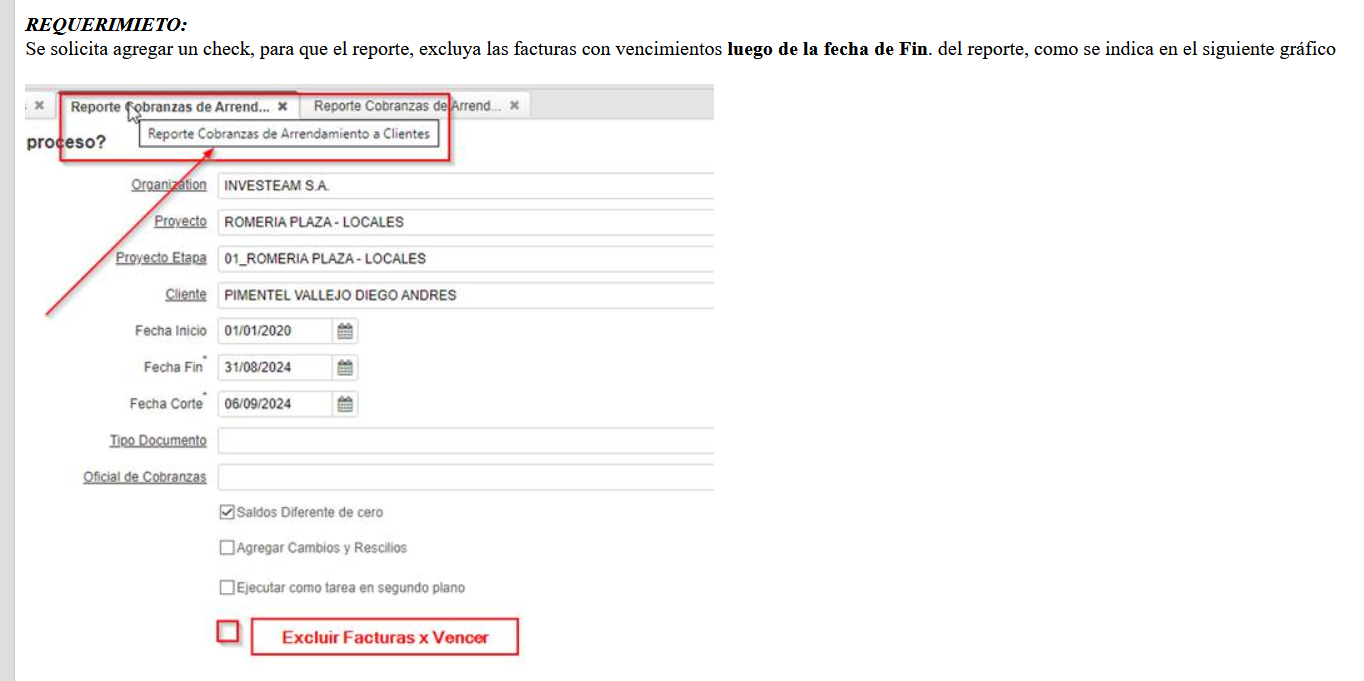1364x681 pixels.
Task: Close the leftmost partially hidden tab
Action: pyautogui.click(x=39, y=106)
